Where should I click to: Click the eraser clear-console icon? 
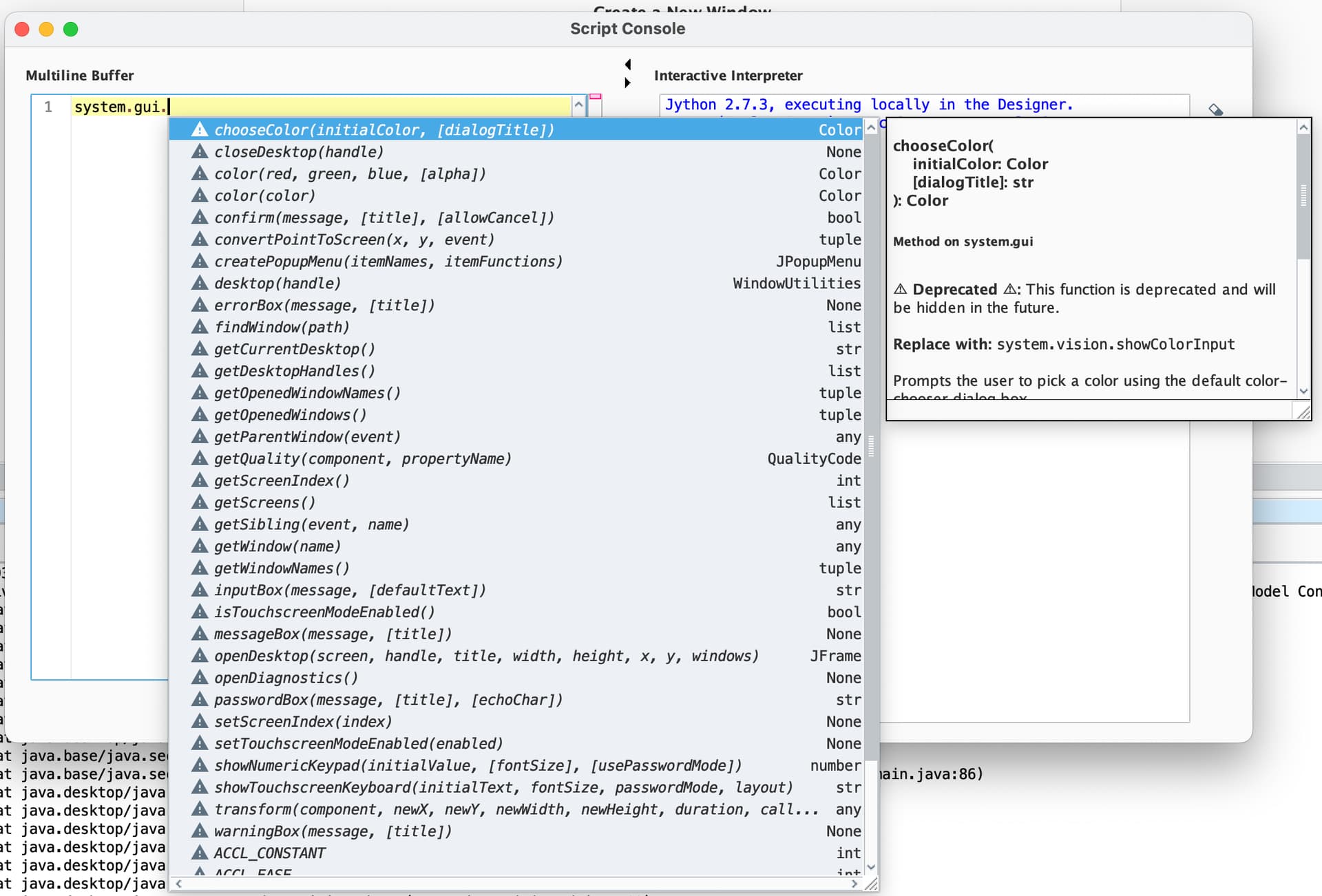1216,110
